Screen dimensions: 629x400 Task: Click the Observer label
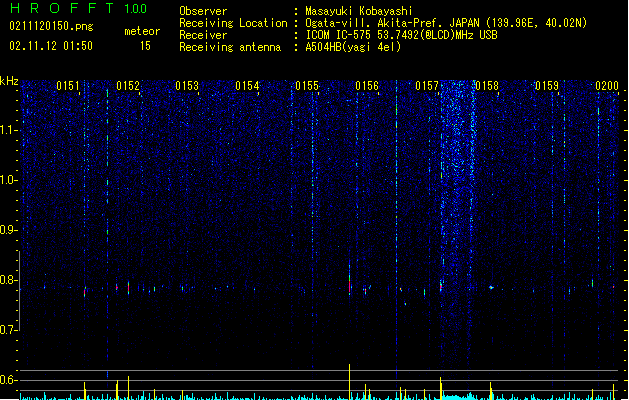203,11
